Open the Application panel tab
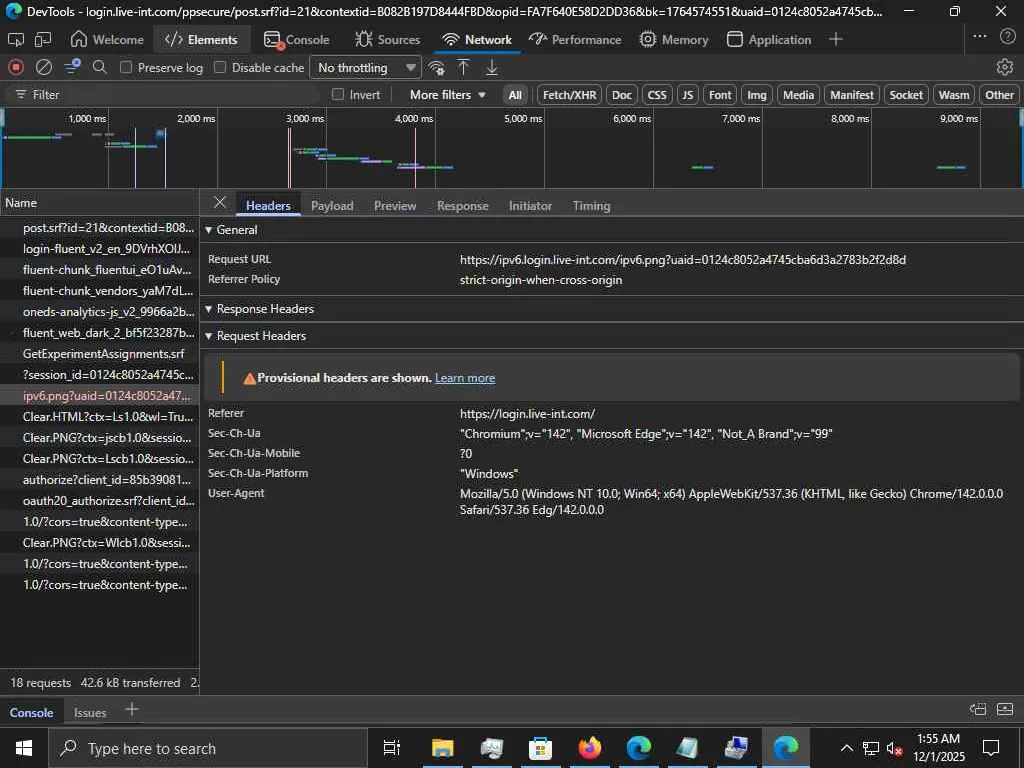 pyautogui.click(x=769, y=40)
